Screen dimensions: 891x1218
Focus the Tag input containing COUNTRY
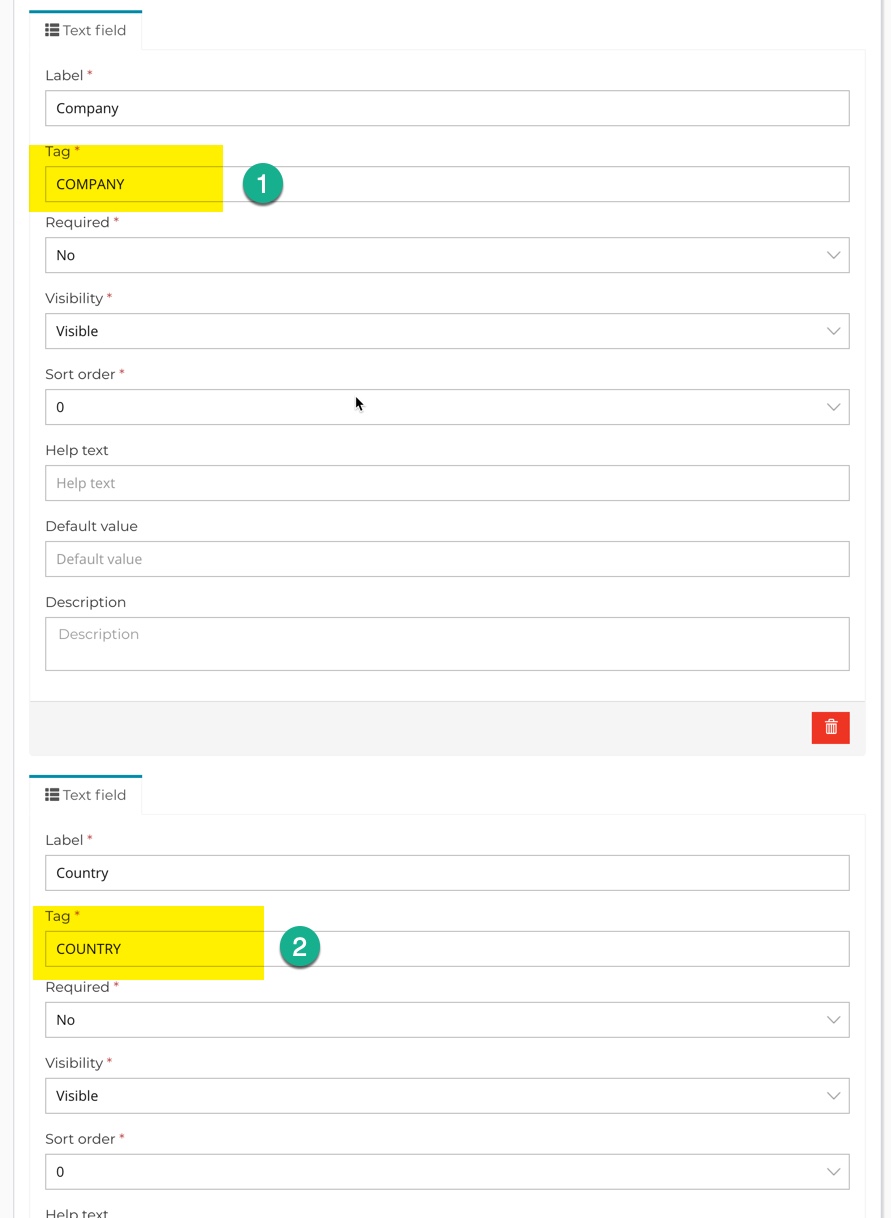tap(447, 949)
